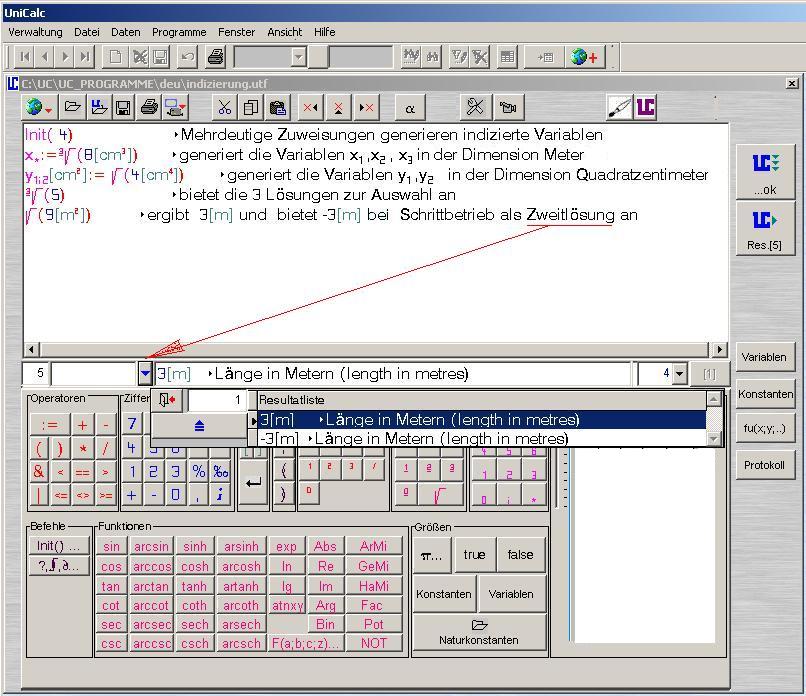Open settings with crossed tools icon
The image size is (806, 696).
click(475, 107)
